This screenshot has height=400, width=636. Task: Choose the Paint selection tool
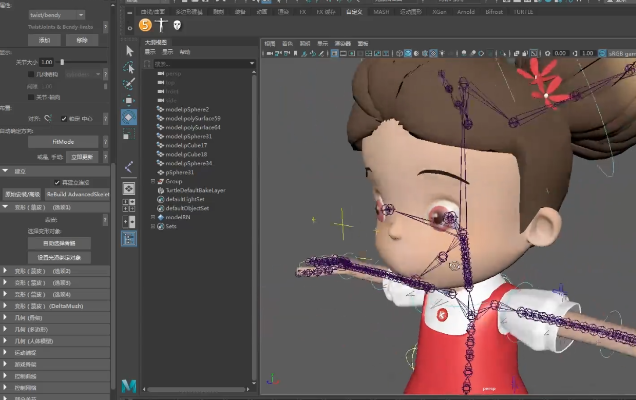coord(130,83)
